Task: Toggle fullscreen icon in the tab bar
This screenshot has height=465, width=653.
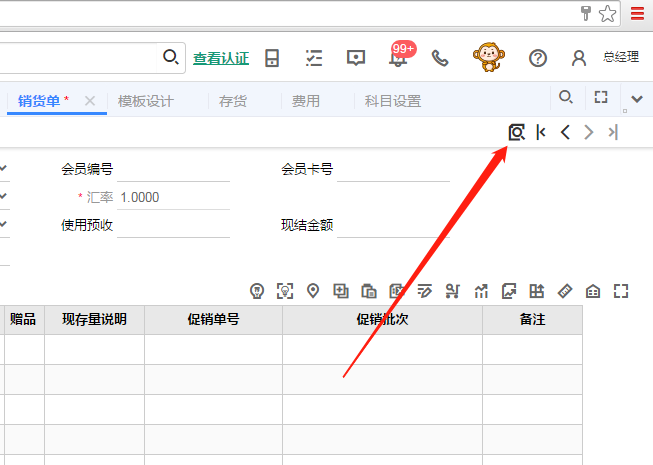Action: click(x=601, y=97)
